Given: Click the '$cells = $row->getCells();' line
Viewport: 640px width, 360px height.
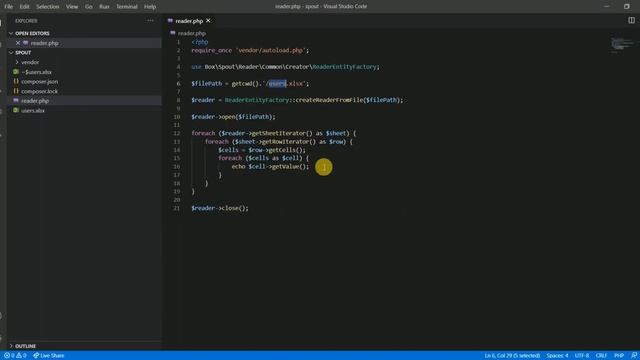Looking at the screenshot, I should 262,150.
